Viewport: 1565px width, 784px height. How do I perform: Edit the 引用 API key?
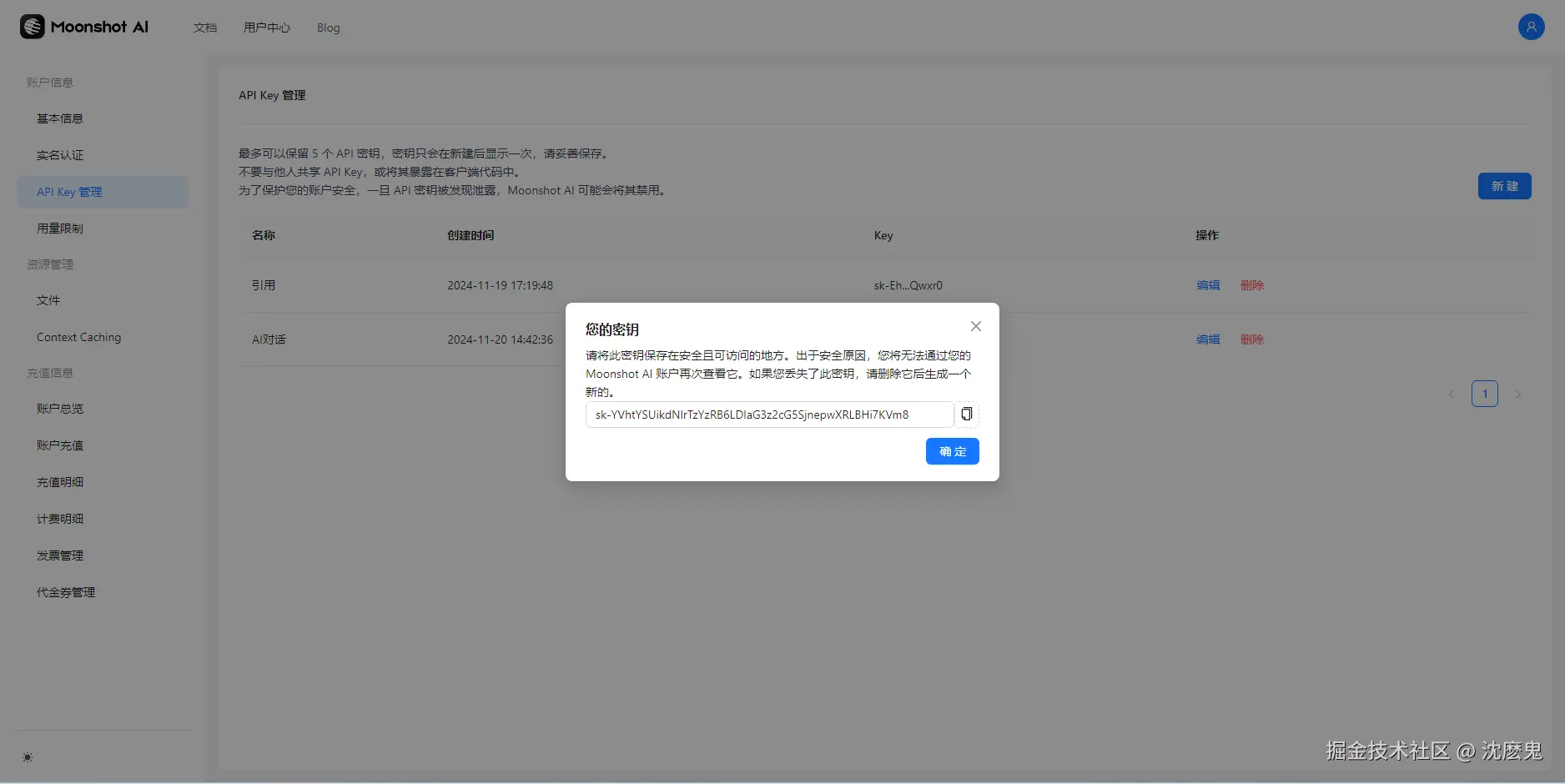tap(1207, 284)
